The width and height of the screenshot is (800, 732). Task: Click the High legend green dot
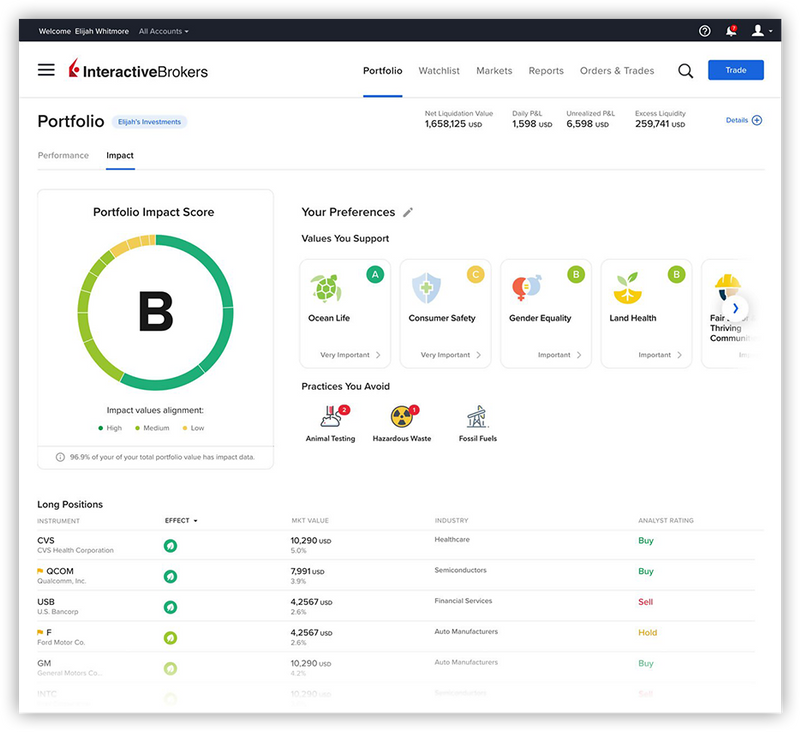(101, 428)
